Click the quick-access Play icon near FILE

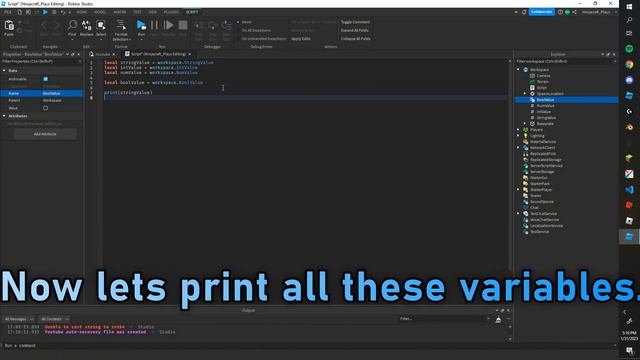[x=45, y=12]
